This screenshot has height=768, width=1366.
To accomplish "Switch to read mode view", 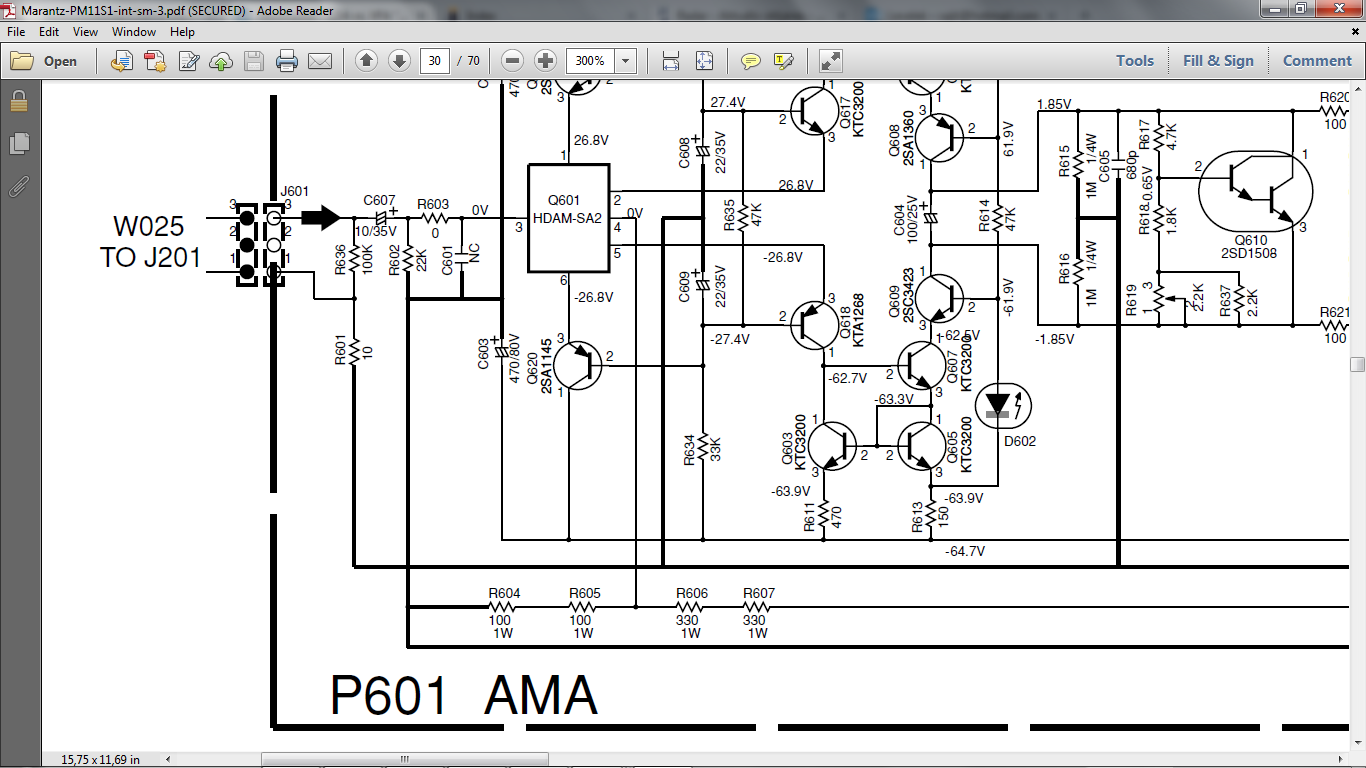I will (x=830, y=61).
